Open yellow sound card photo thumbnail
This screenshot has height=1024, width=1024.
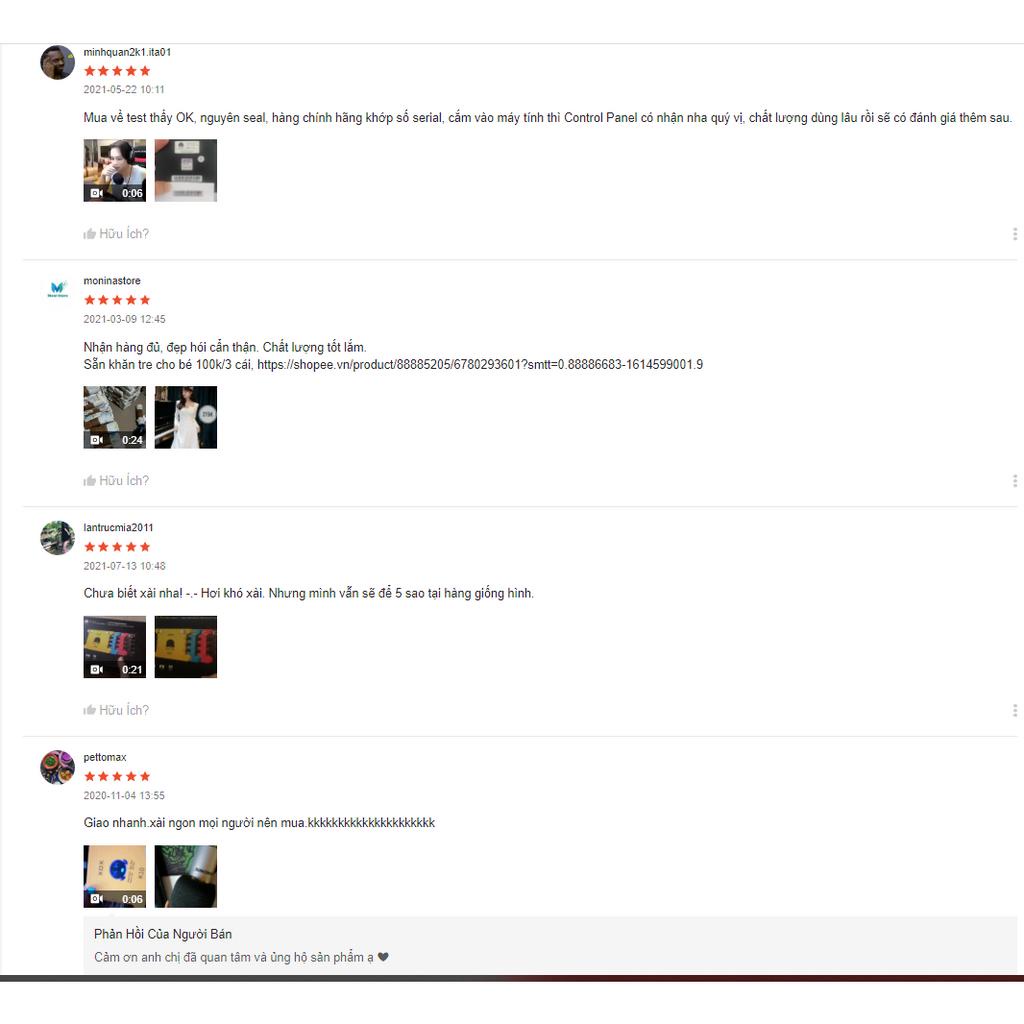[185, 647]
